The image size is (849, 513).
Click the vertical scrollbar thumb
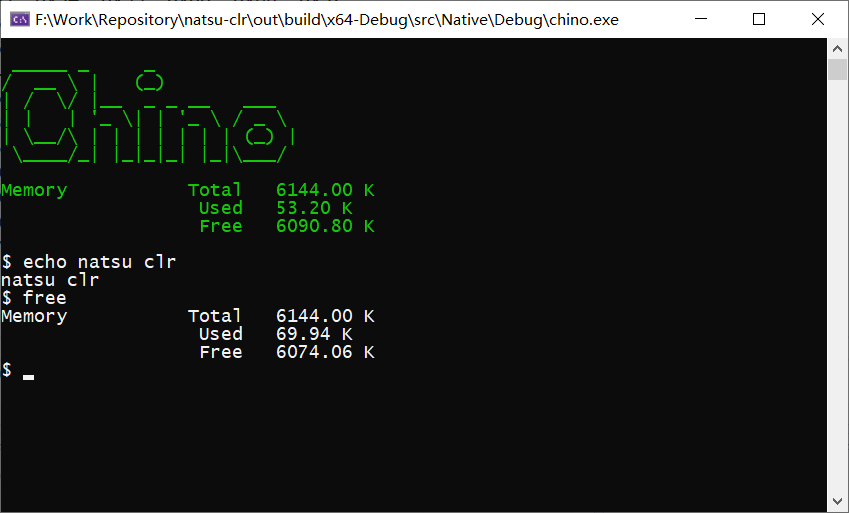tap(838, 69)
